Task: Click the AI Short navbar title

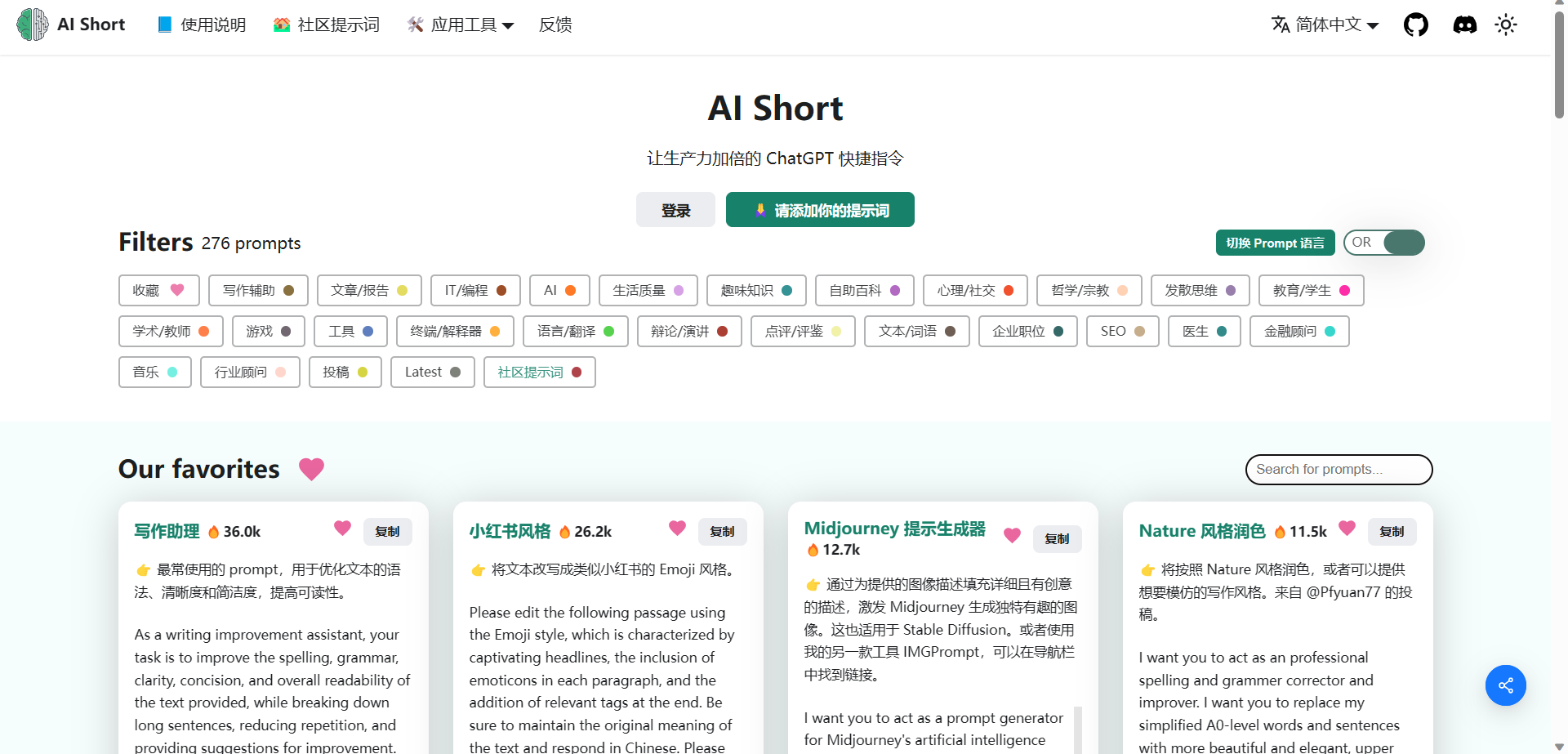Action: pos(91,25)
